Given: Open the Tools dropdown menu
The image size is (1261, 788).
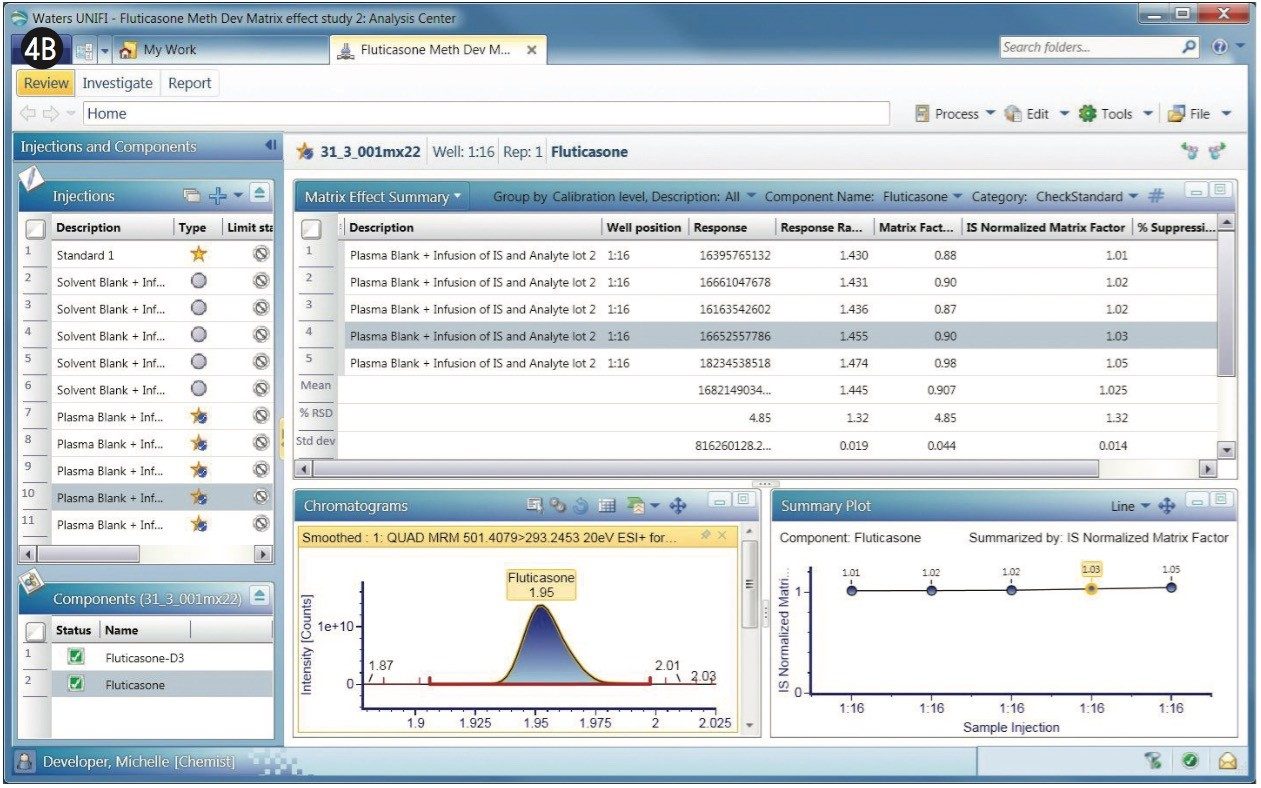Looking at the screenshot, I should (1115, 114).
